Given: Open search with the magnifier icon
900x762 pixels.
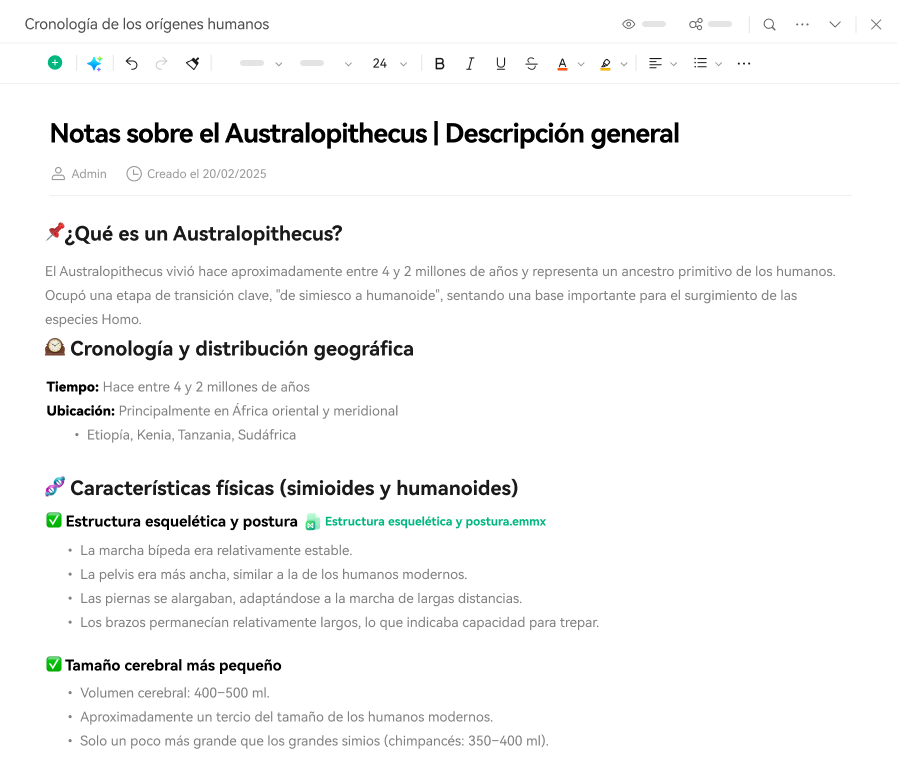Looking at the screenshot, I should pyautogui.click(x=769, y=24).
